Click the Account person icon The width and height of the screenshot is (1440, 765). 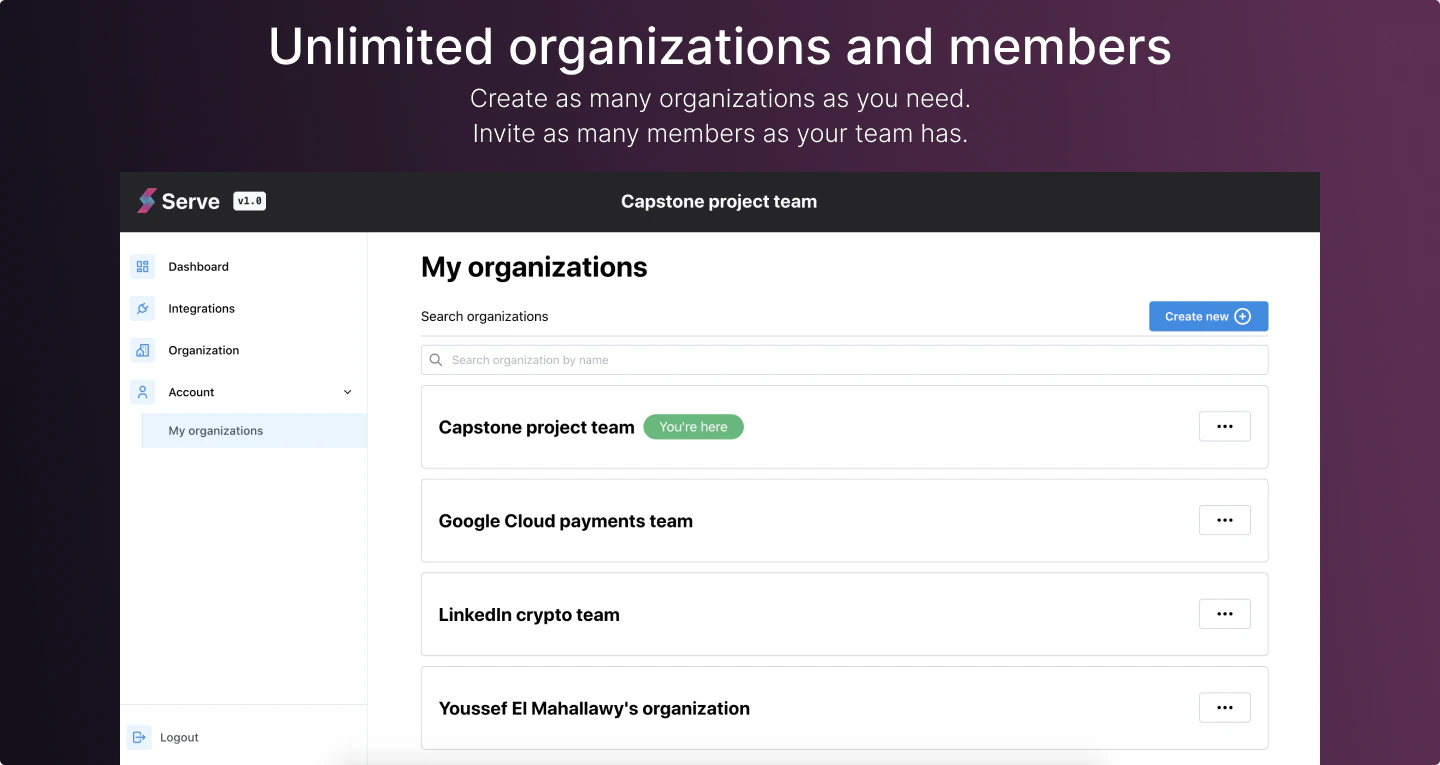[x=143, y=393]
